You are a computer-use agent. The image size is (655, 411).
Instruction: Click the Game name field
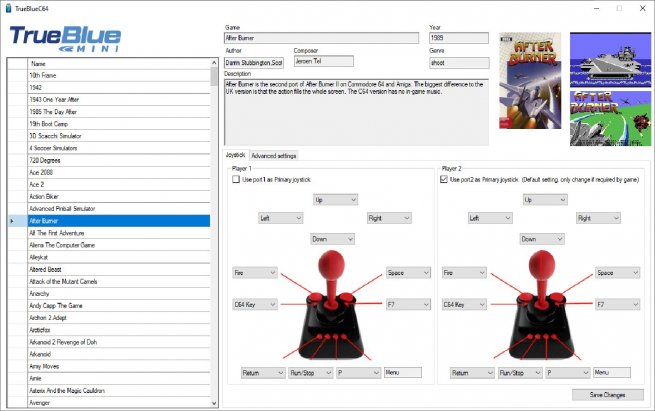pos(321,38)
